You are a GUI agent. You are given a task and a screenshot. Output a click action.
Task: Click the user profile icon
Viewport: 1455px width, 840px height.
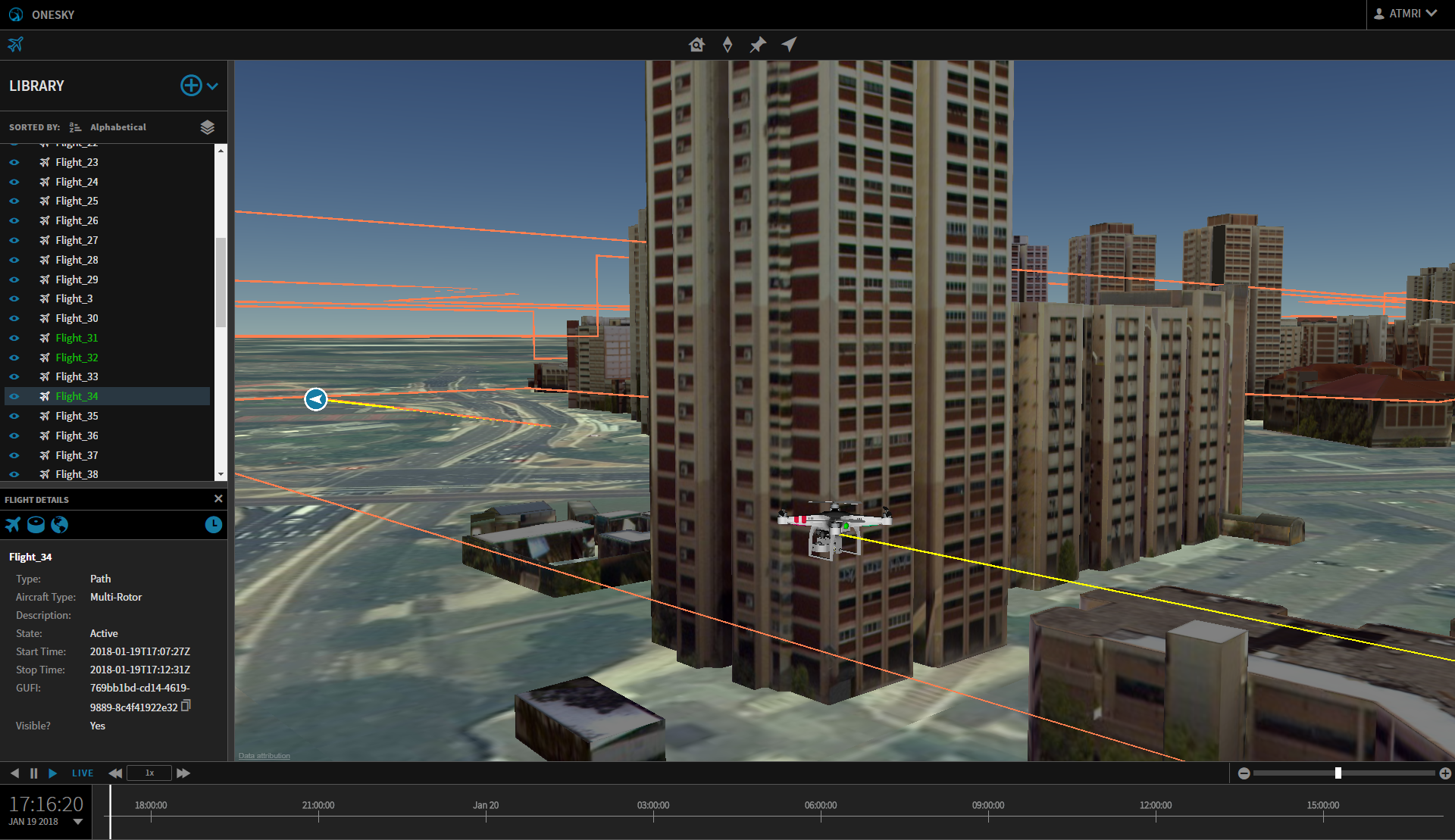click(x=1379, y=14)
